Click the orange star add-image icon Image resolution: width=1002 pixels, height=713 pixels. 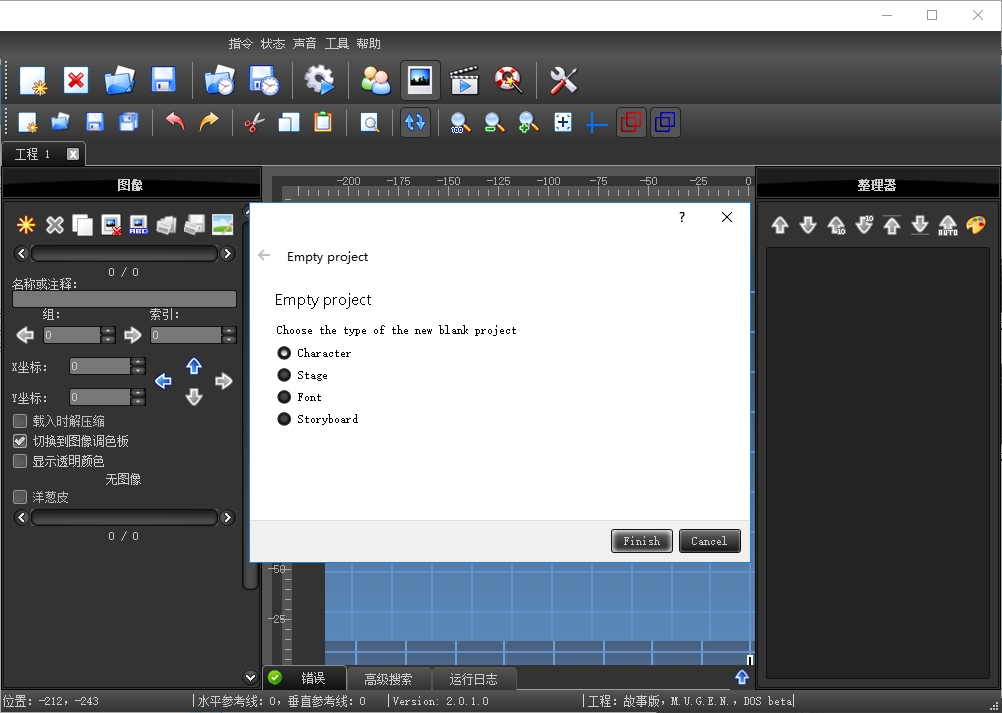click(x=26, y=225)
